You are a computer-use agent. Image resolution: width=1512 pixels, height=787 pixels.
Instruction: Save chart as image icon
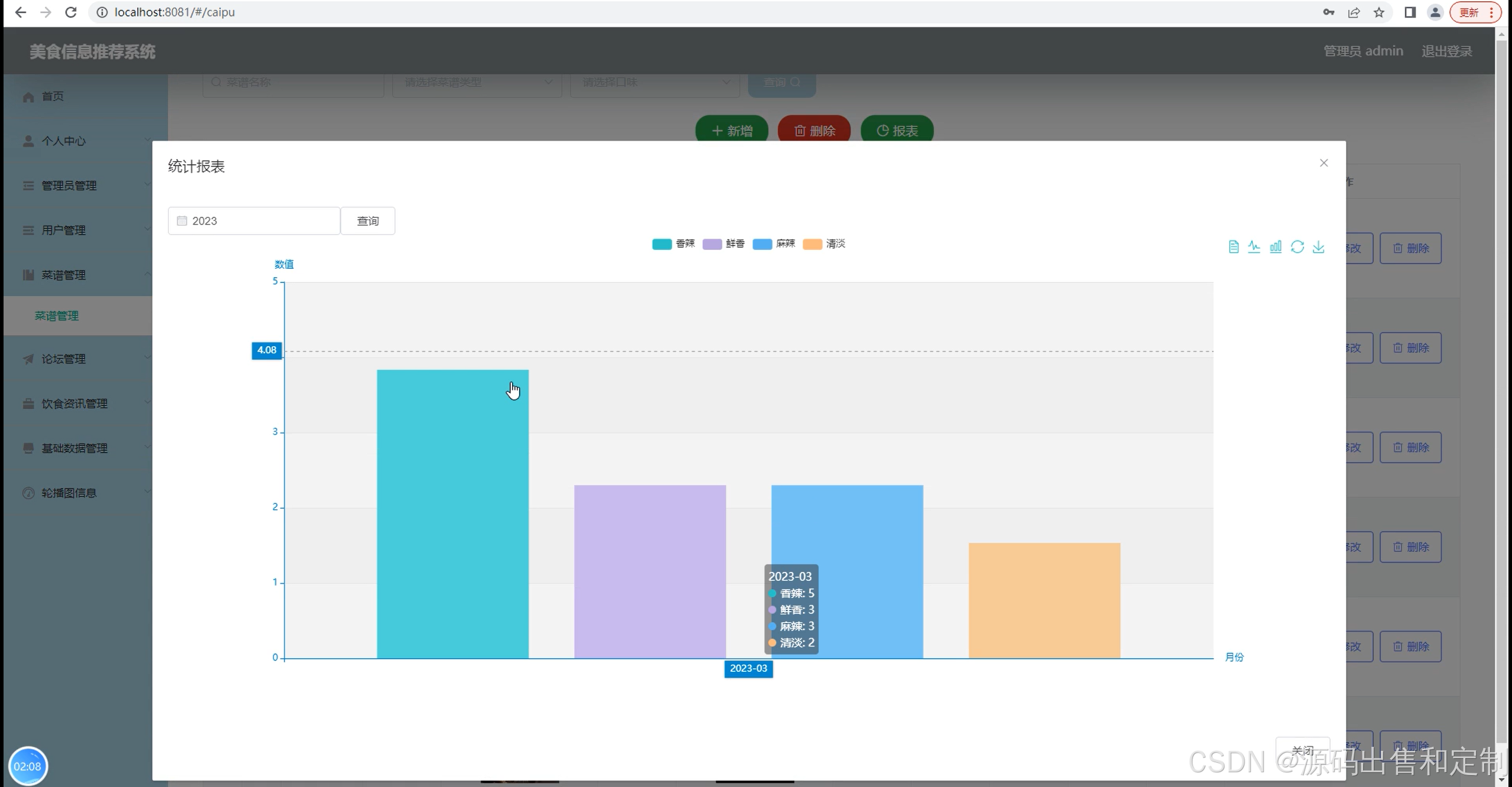click(1318, 247)
